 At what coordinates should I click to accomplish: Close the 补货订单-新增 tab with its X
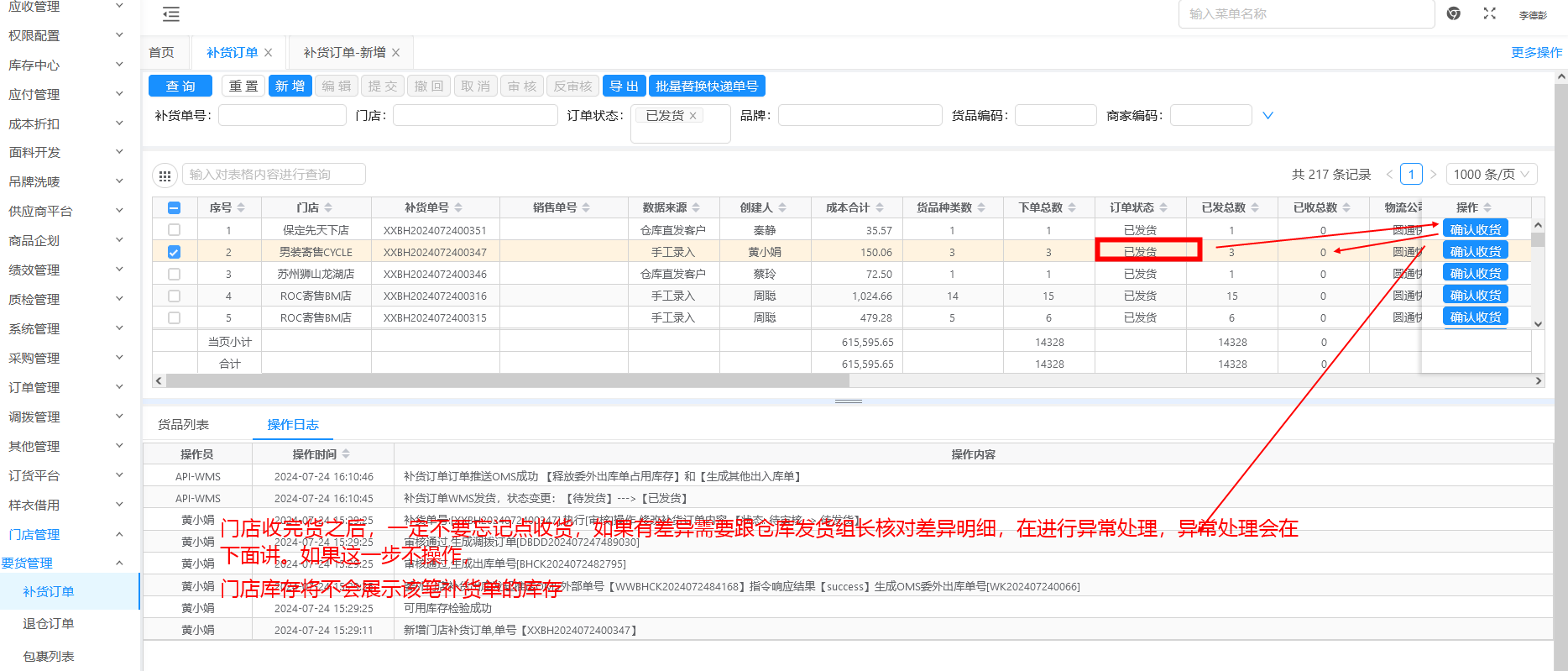point(396,53)
